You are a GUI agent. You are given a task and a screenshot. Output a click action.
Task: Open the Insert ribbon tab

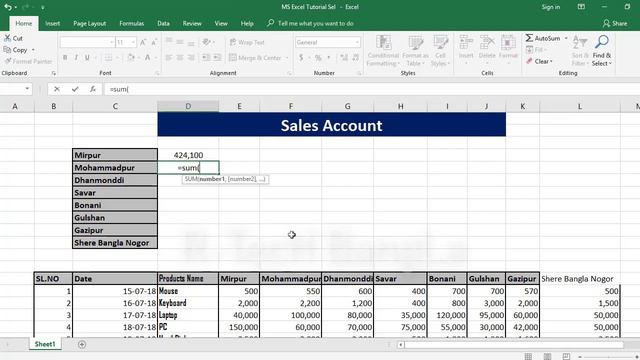click(x=52, y=24)
